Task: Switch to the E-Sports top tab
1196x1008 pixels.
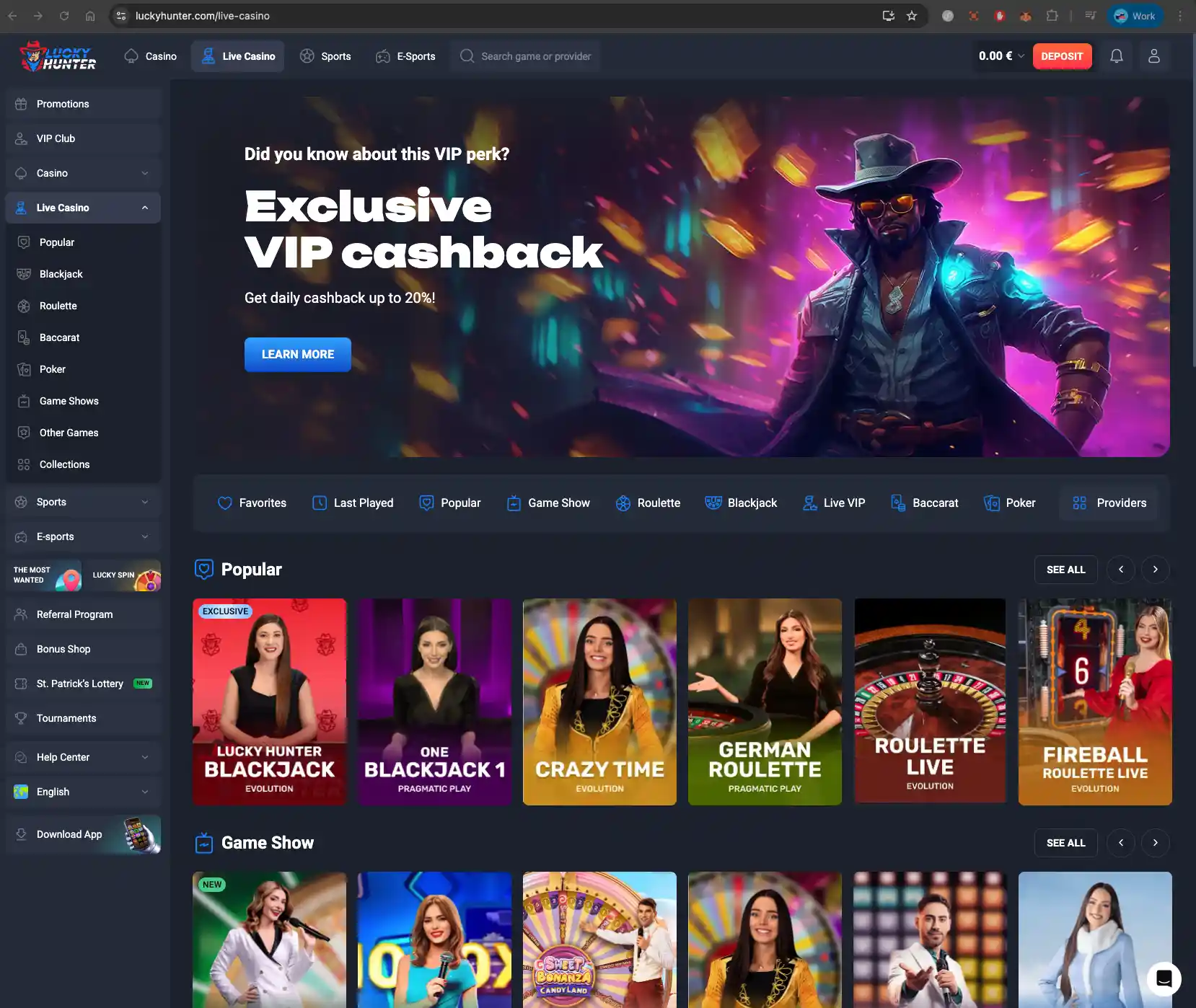Action: pyautogui.click(x=405, y=56)
